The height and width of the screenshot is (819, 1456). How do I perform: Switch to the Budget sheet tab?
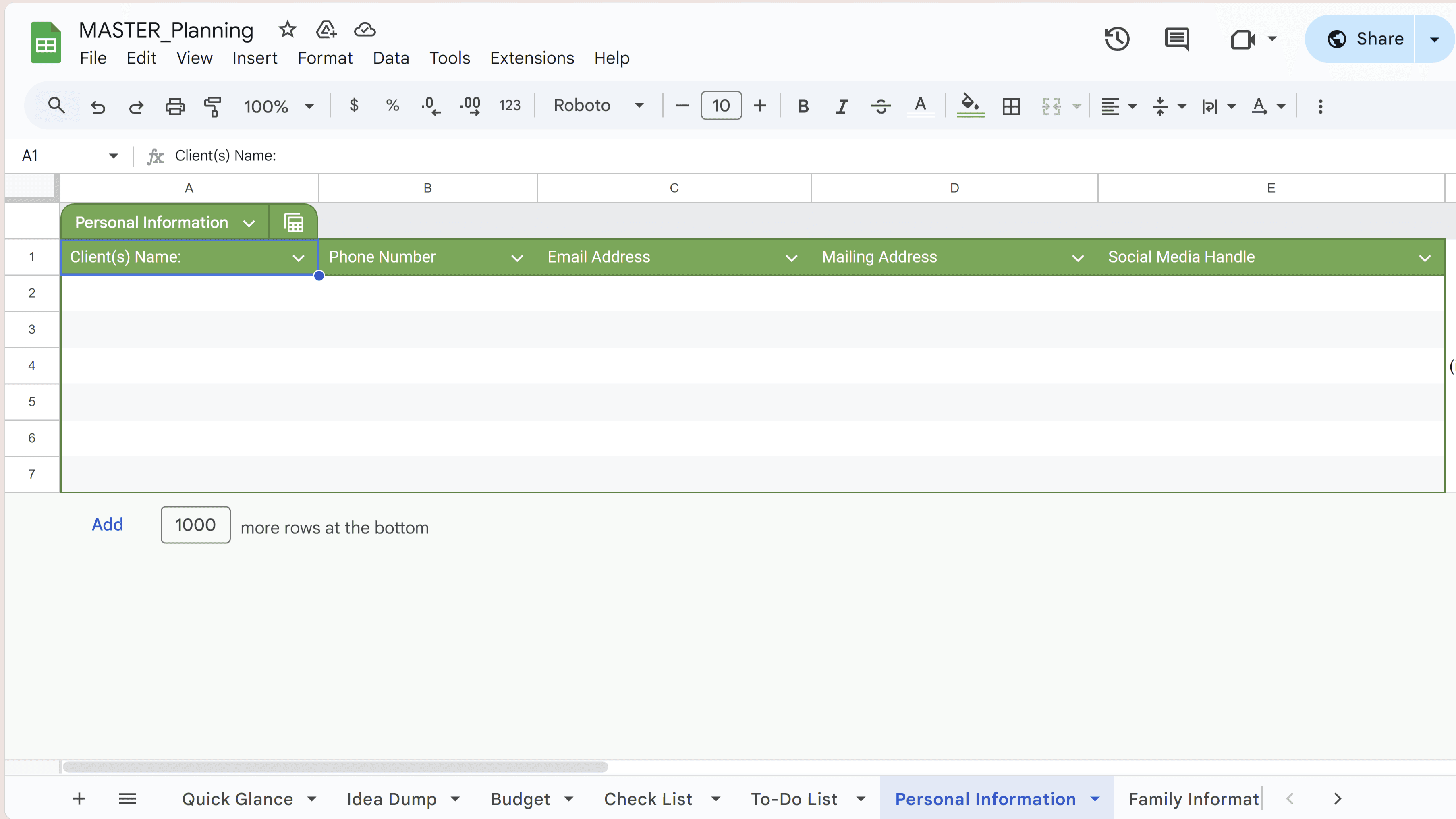click(520, 799)
